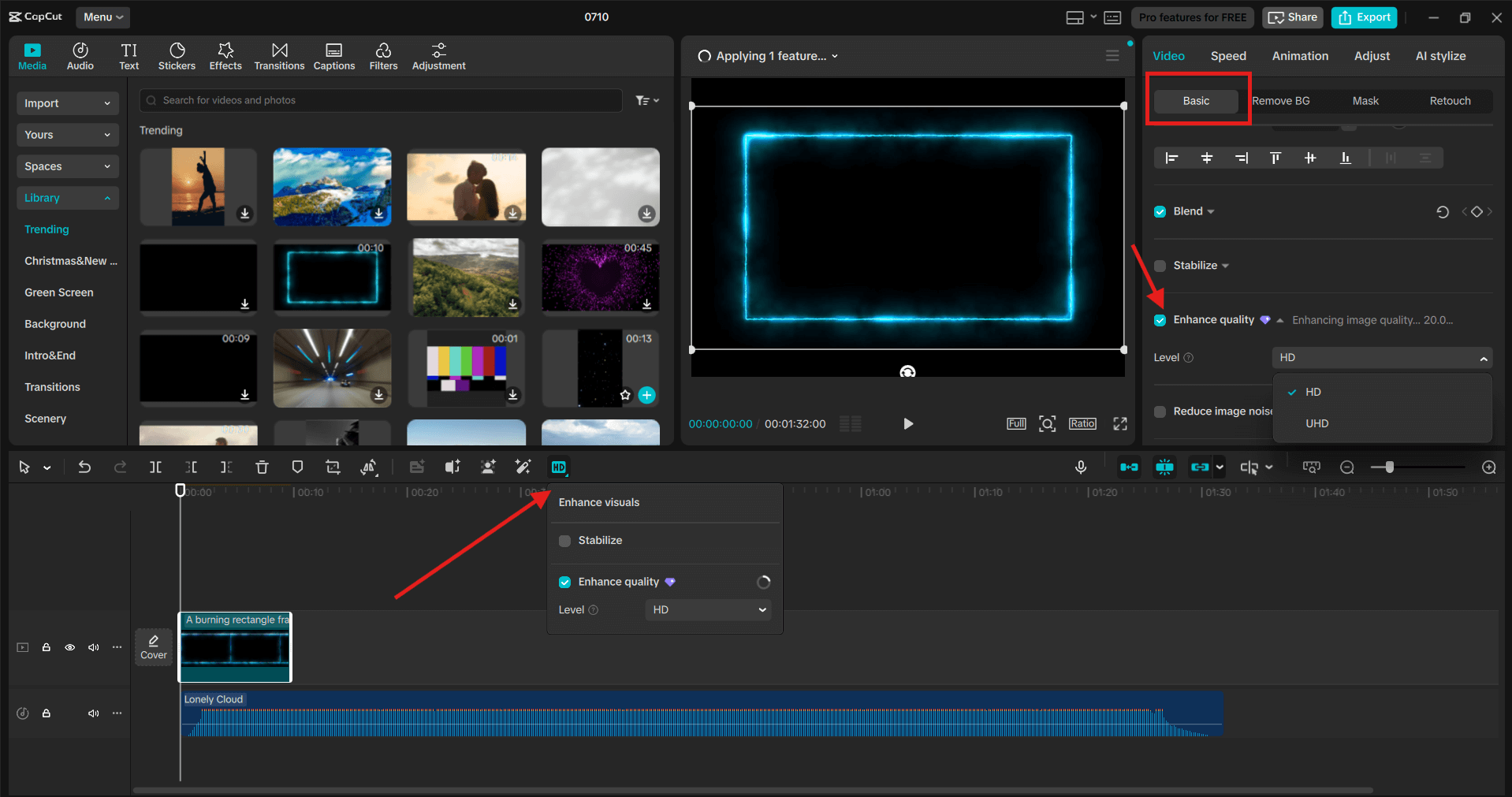Open the Menu dropdown
This screenshot has height=797, width=1512.
[x=103, y=17]
